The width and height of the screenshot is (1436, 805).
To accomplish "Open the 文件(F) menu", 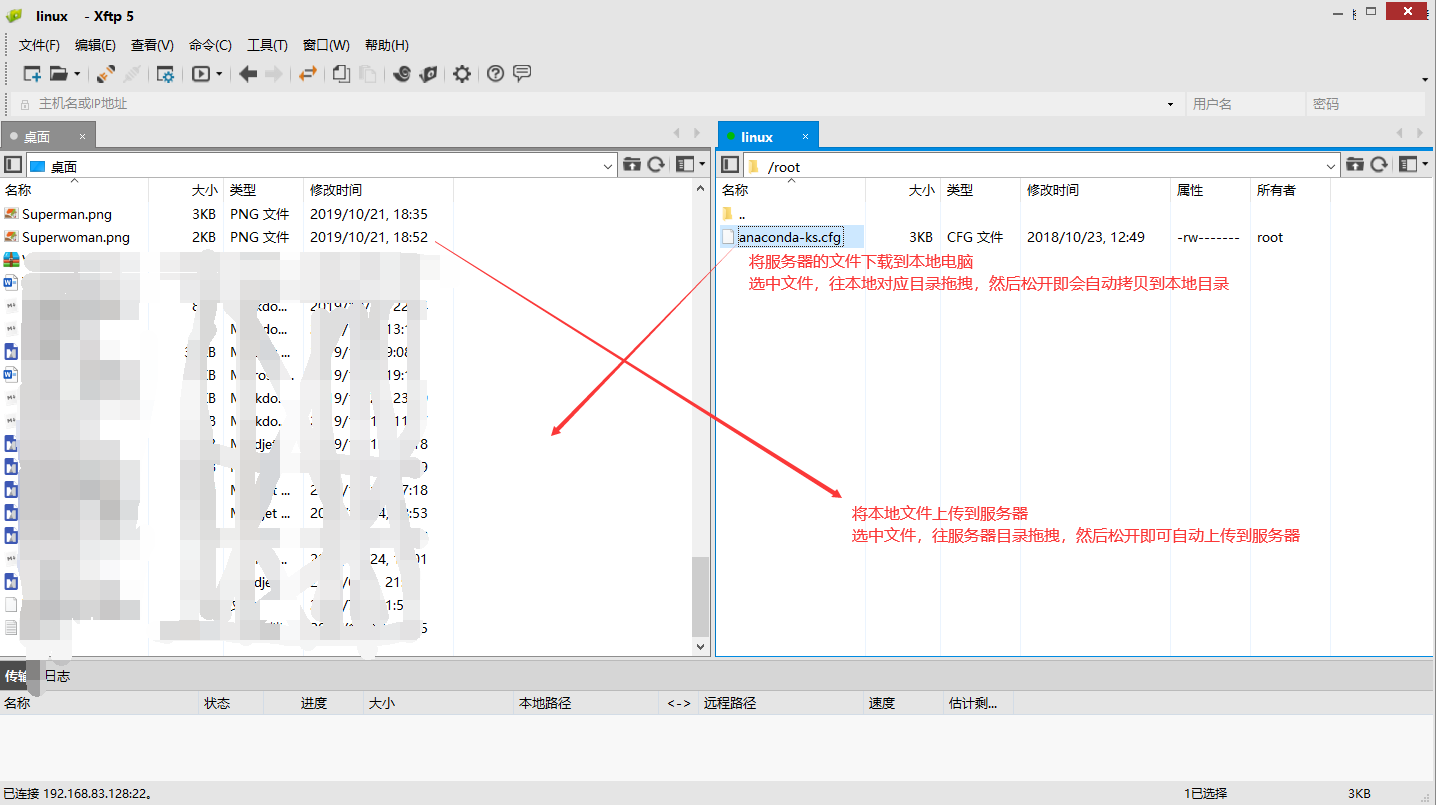I will [39, 45].
